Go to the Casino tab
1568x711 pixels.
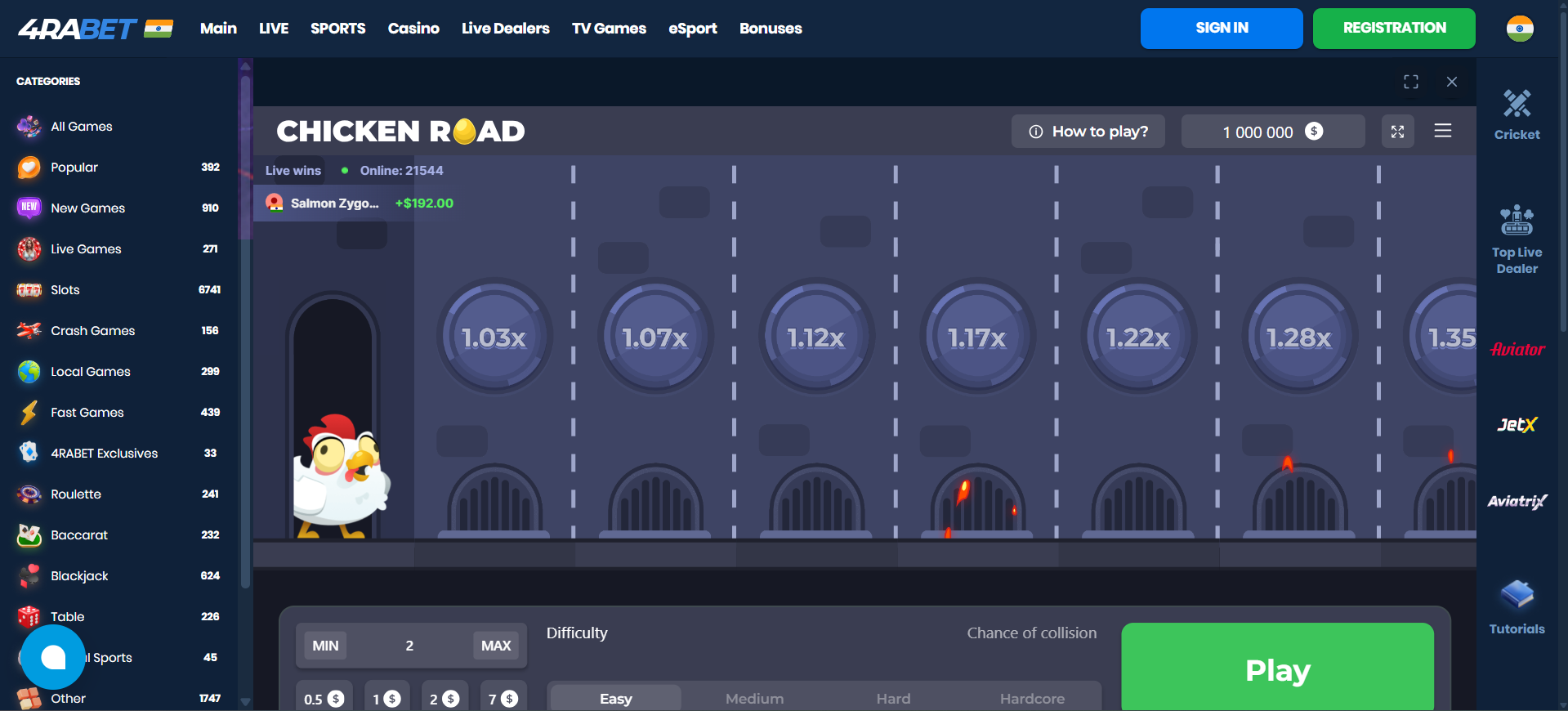[413, 29]
